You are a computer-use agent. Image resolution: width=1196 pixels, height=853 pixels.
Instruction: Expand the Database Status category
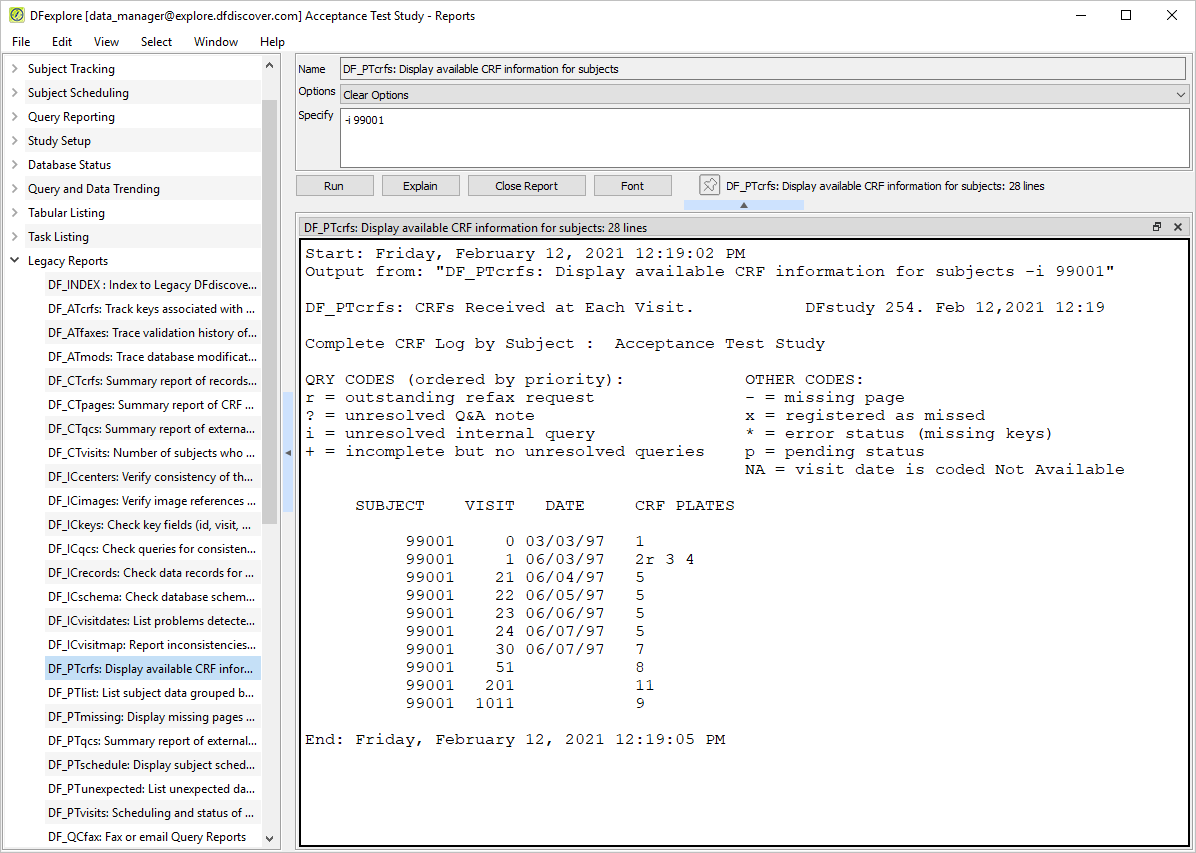tap(14, 165)
